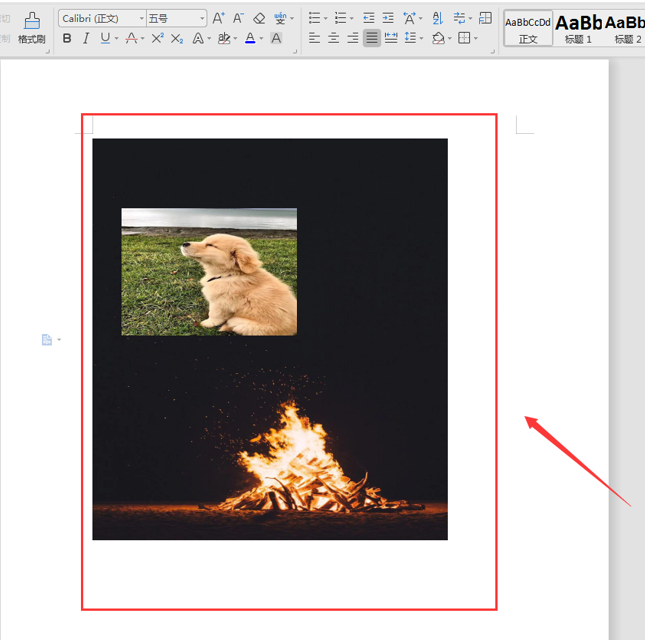This screenshot has height=640, width=645.
Task: Click the distributed alignment icon
Action: (x=391, y=38)
